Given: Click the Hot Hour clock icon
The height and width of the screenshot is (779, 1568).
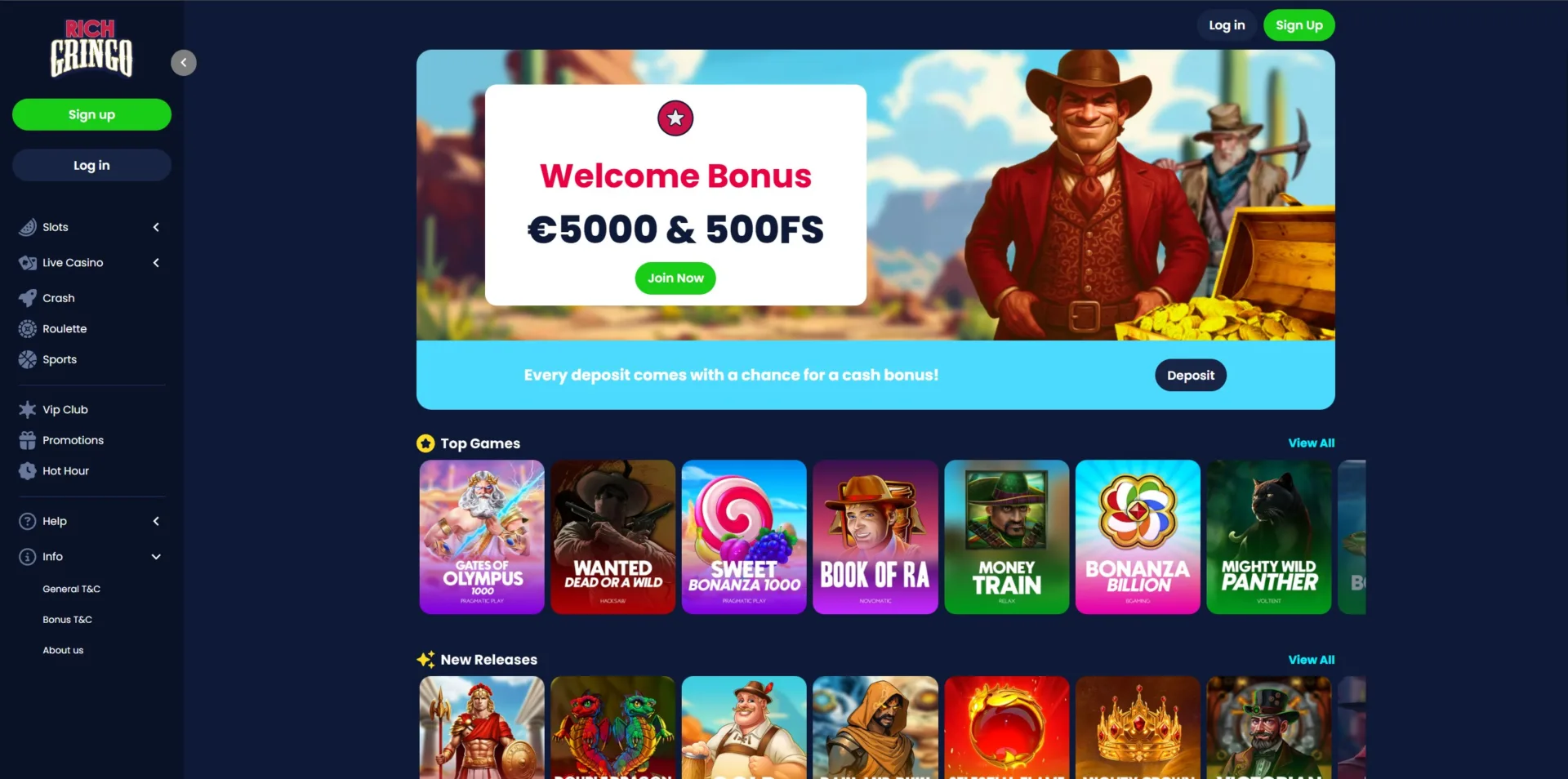Looking at the screenshot, I should 28,471.
